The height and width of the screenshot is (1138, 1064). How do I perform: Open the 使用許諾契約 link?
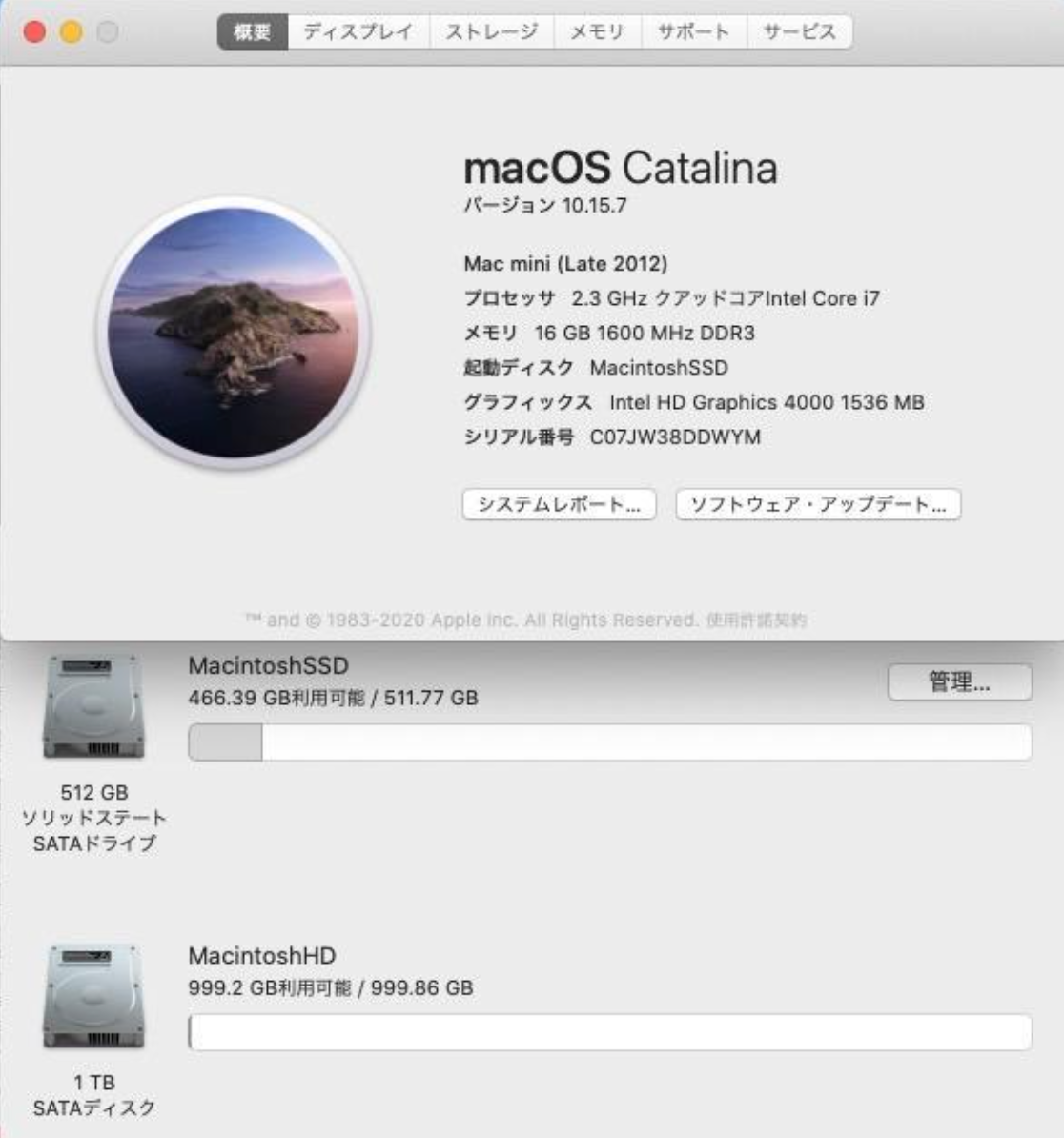pyautogui.click(x=756, y=620)
